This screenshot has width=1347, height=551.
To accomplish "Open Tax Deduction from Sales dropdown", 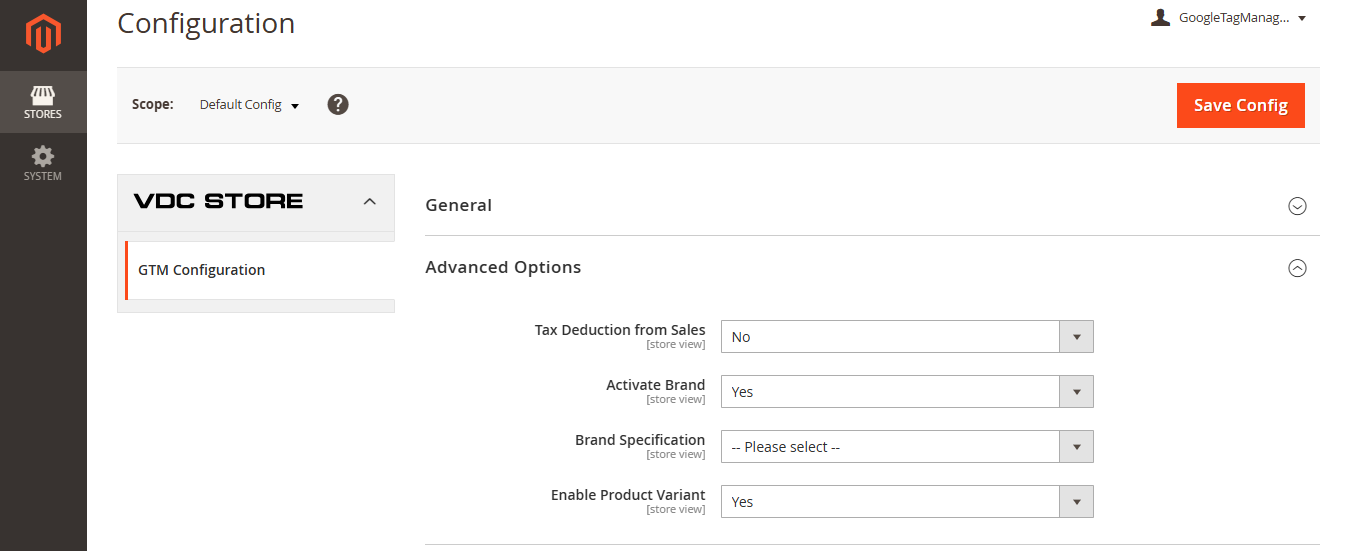I will tap(906, 337).
